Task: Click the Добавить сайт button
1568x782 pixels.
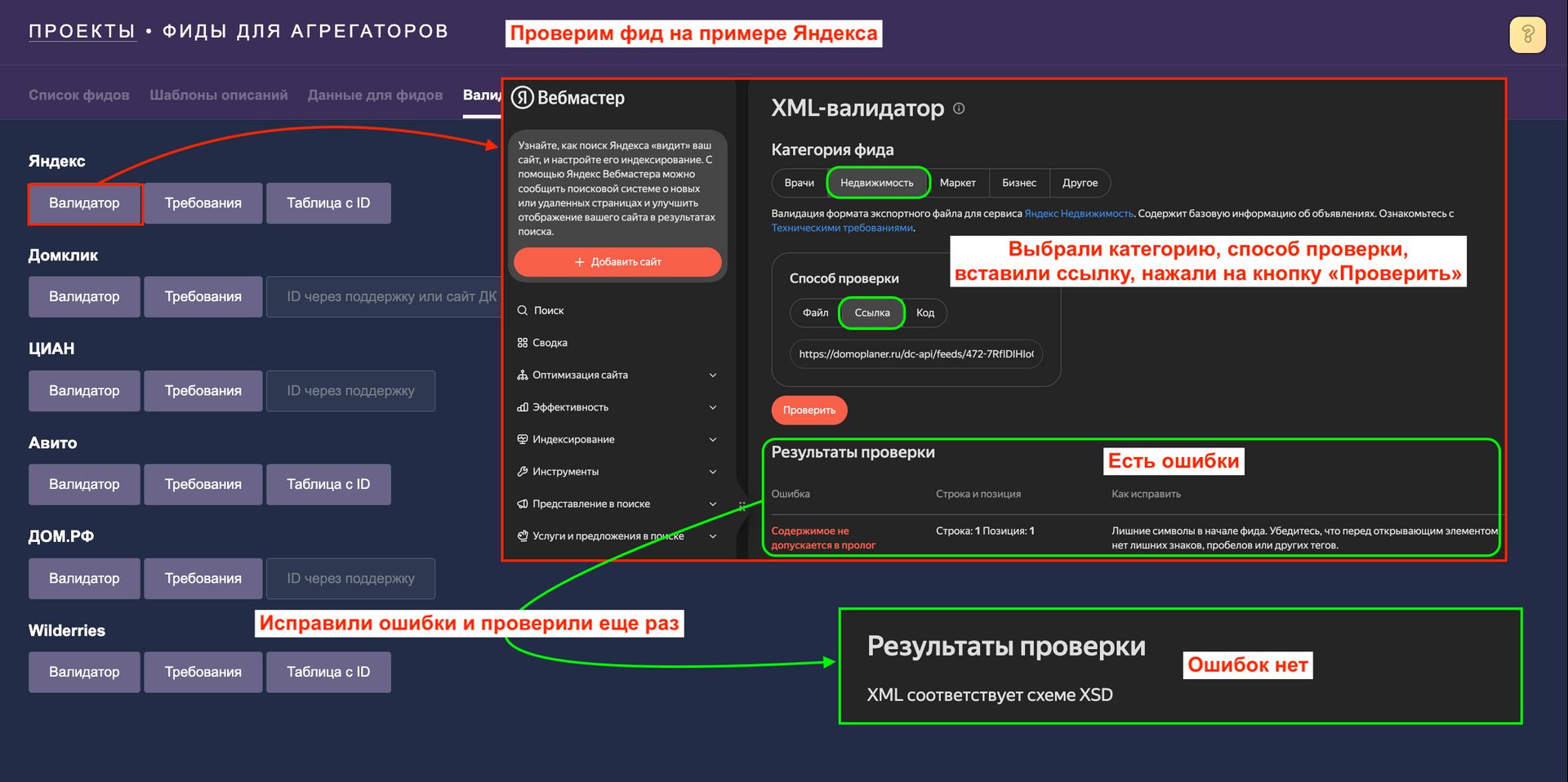Action: [617, 262]
